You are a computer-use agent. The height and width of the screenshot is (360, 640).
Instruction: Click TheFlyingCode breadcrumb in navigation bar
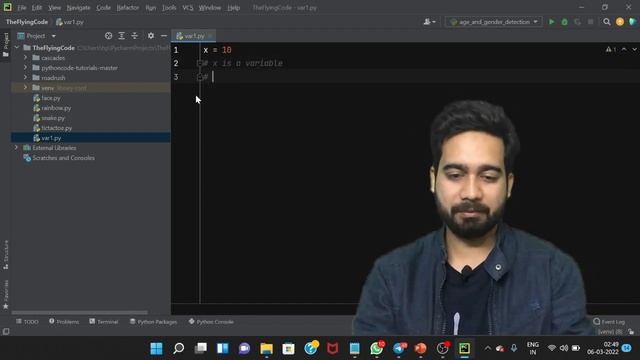[x=27, y=22]
